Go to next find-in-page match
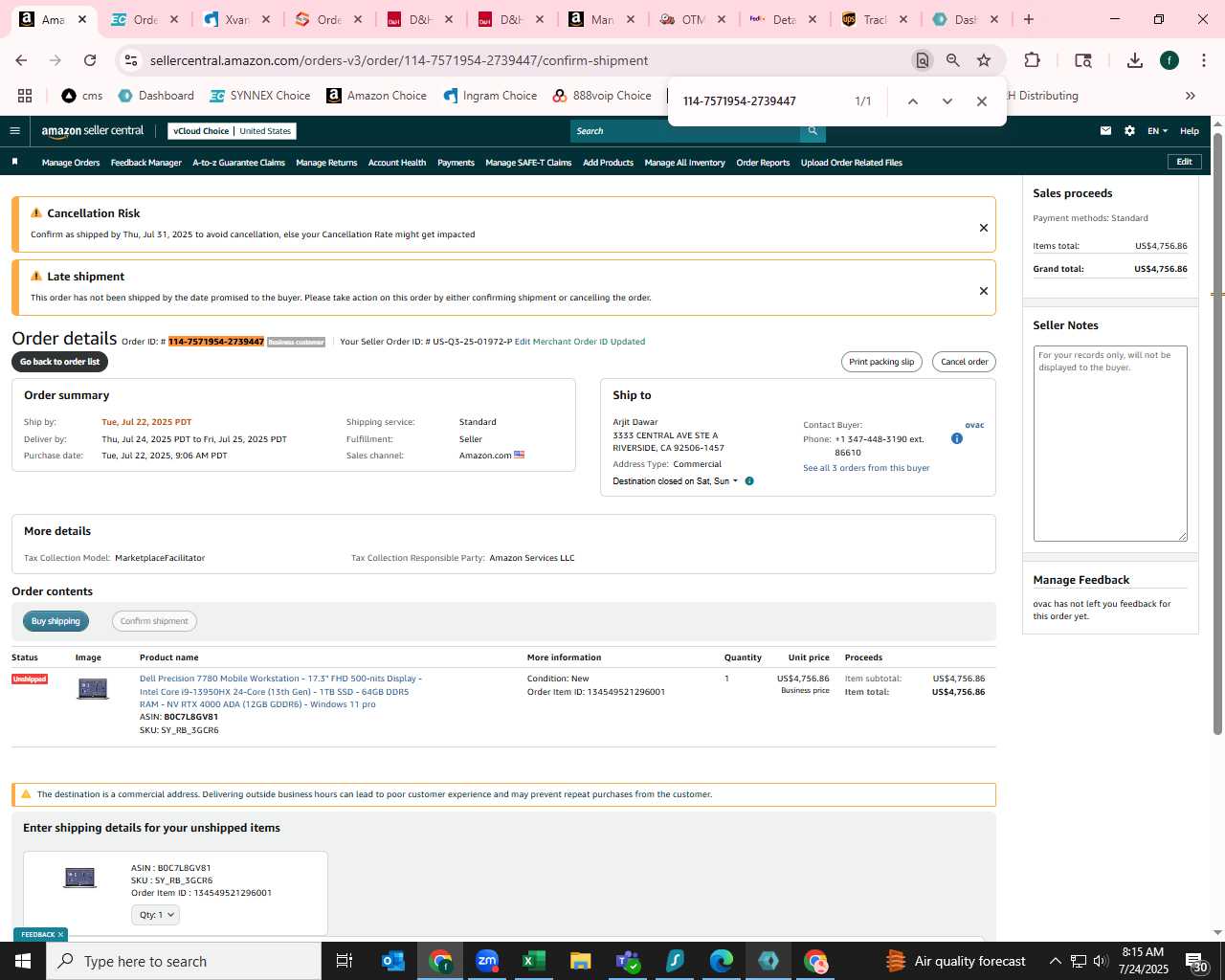The width and height of the screenshot is (1225, 980). click(x=947, y=101)
